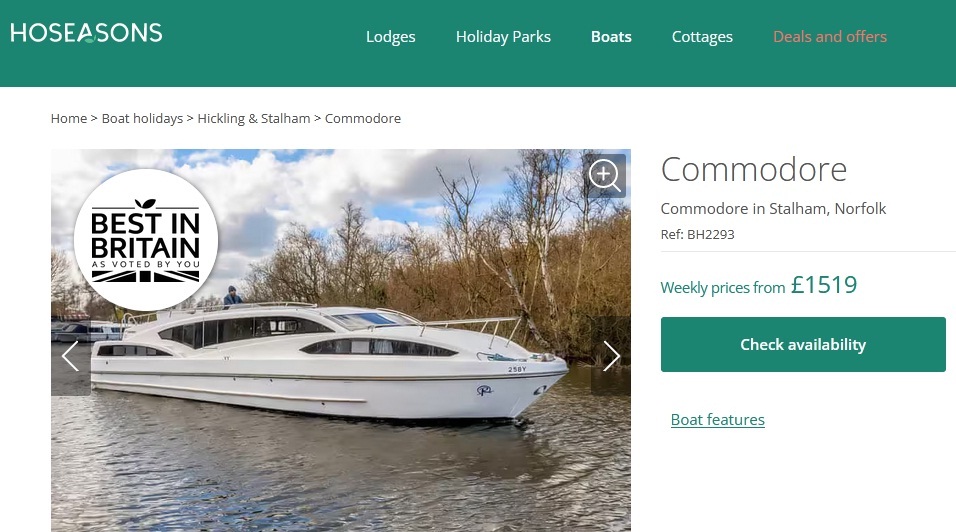Jump to Boat features link
The width and height of the screenshot is (956, 532).
pos(718,420)
